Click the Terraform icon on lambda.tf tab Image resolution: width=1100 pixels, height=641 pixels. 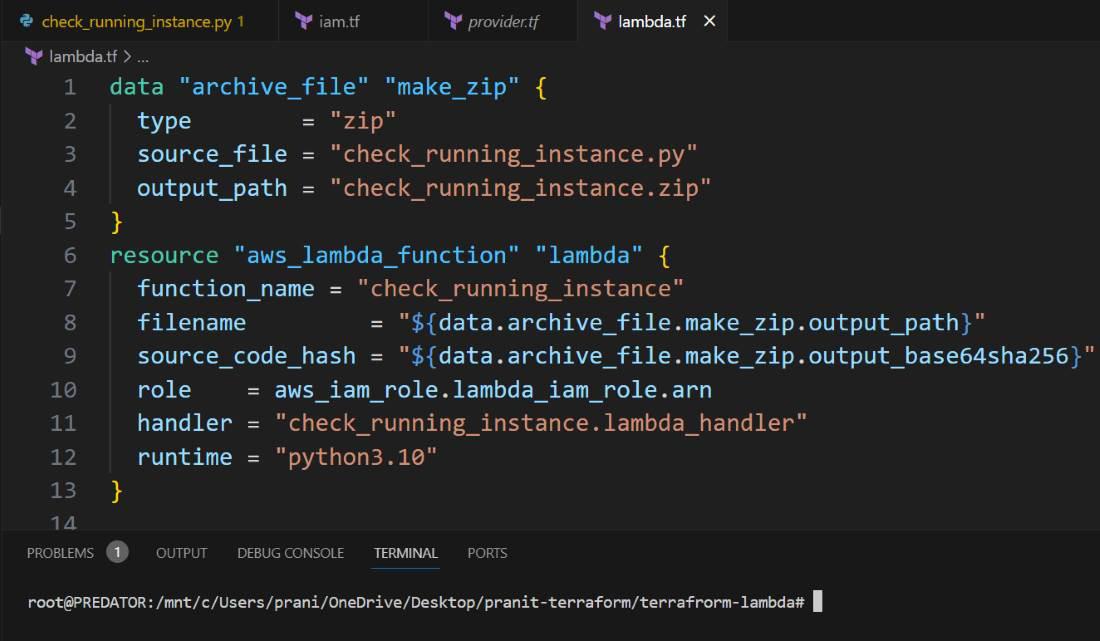[x=602, y=22]
